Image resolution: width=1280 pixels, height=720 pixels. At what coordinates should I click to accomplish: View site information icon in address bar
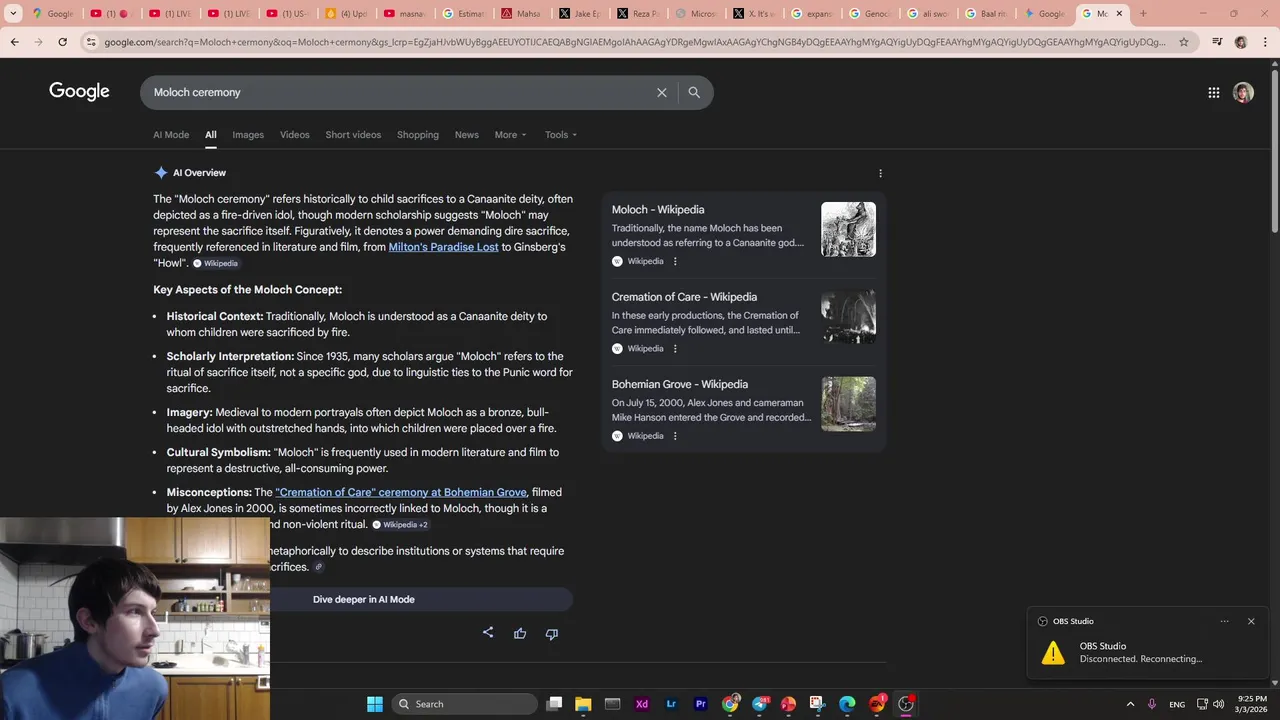point(91,42)
